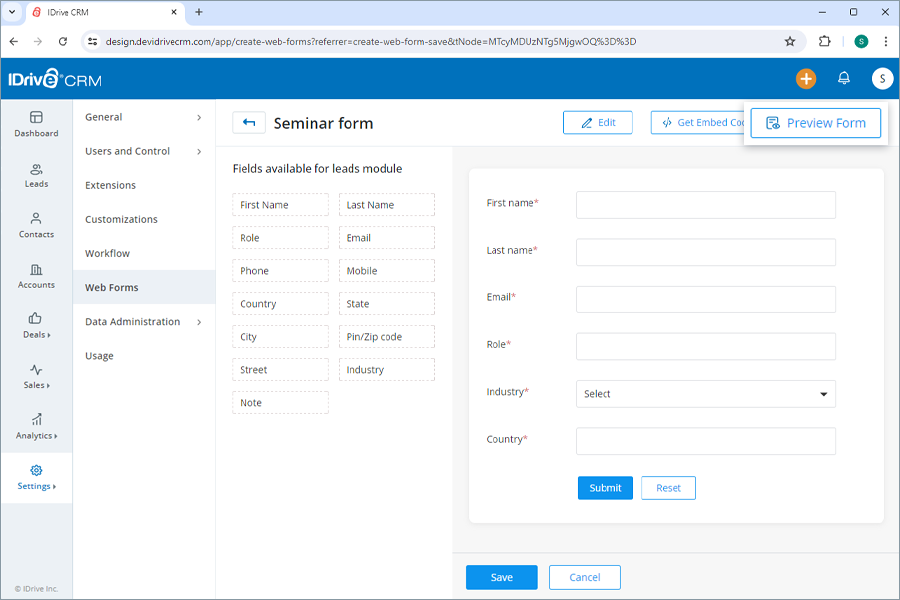Viewport: 900px width, 600px height.
Task: Navigate to Accounts module
Action: pos(36,278)
